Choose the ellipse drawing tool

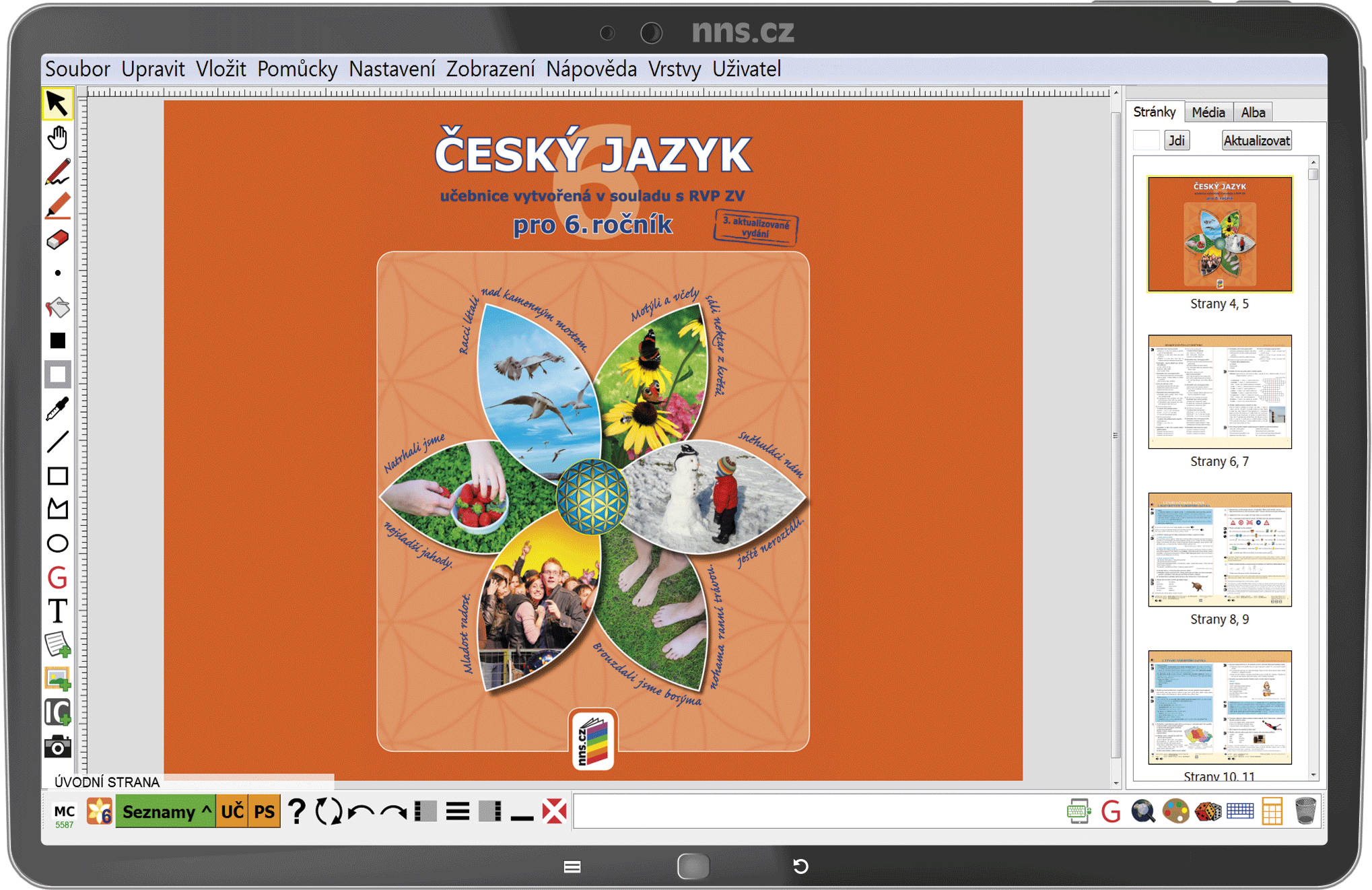pyautogui.click(x=58, y=543)
